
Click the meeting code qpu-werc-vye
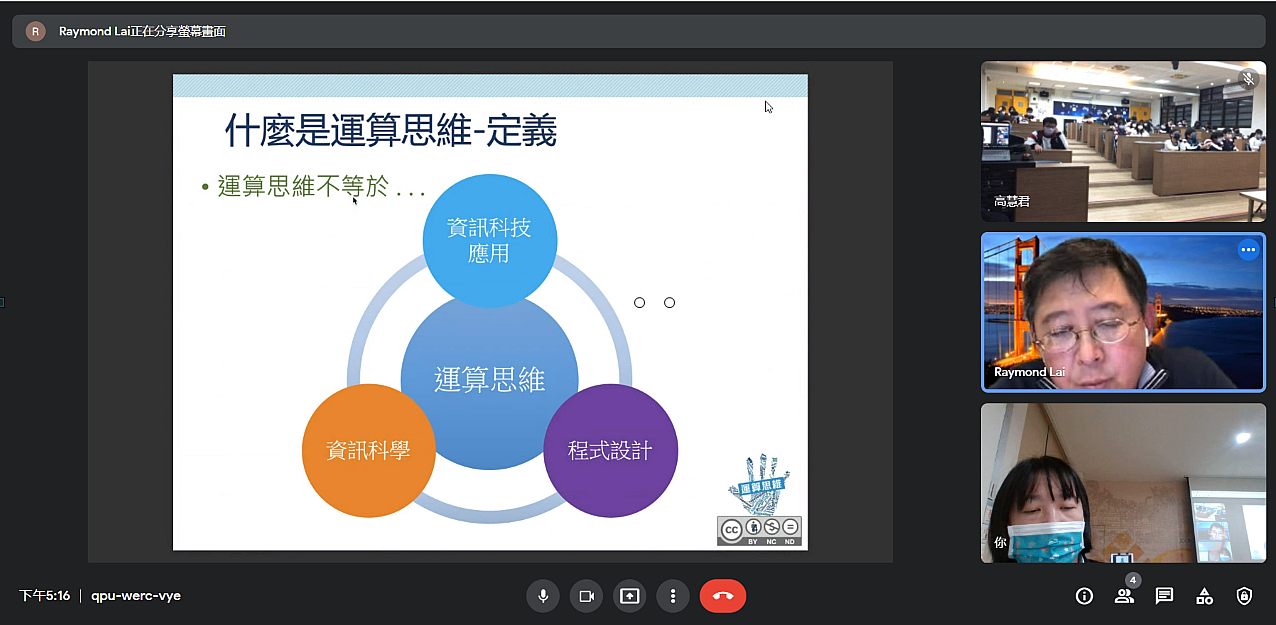[136, 596]
